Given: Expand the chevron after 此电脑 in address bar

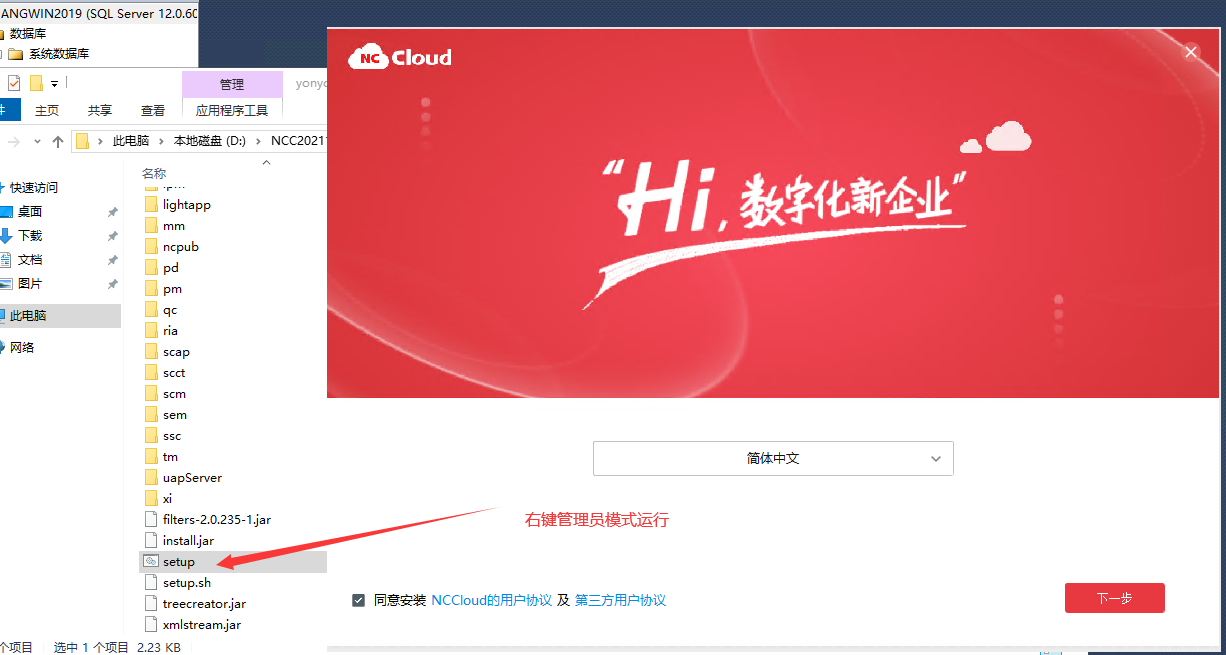Looking at the screenshot, I should click(162, 141).
